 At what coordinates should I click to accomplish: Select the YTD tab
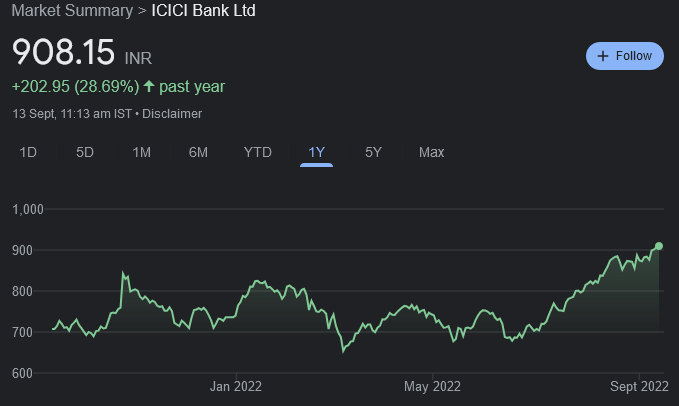click(257, 152)
